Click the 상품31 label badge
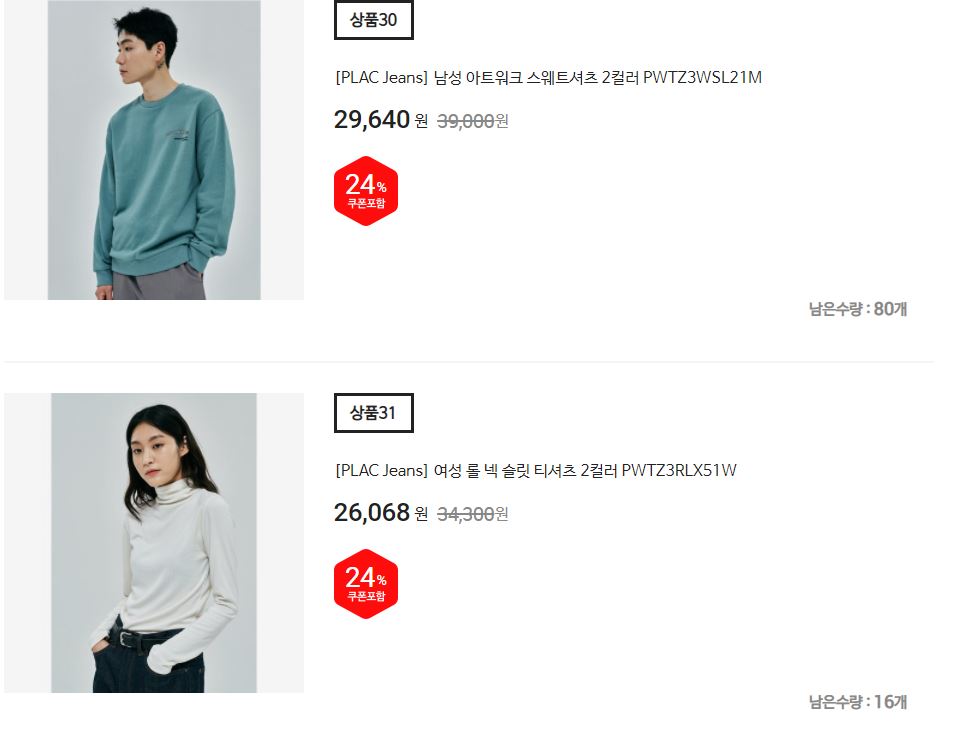Screen dimensions: 961x733 pyautogui.click(x=374, y=413)
